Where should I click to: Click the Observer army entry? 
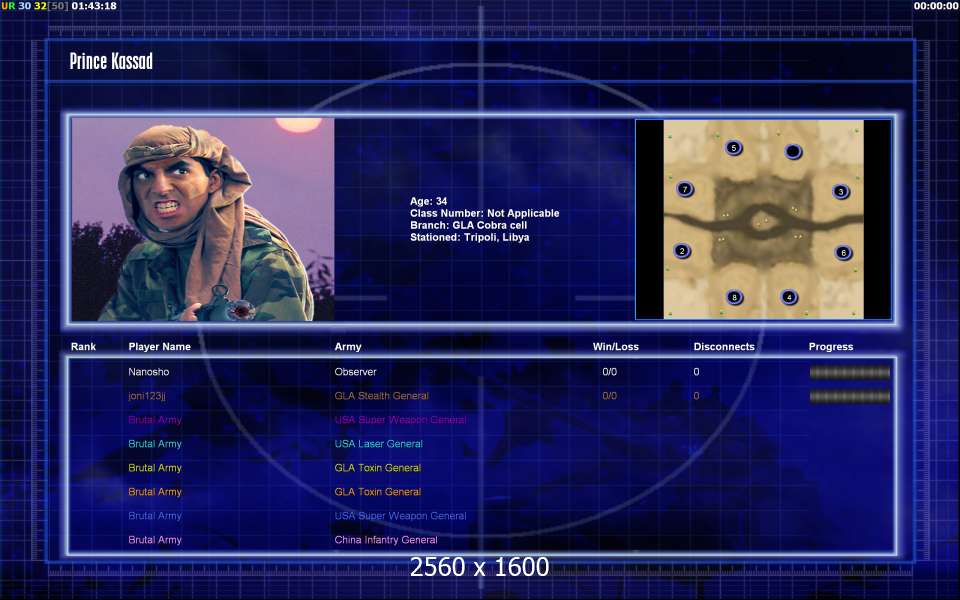pyautogui.click(x=355, y=372)
